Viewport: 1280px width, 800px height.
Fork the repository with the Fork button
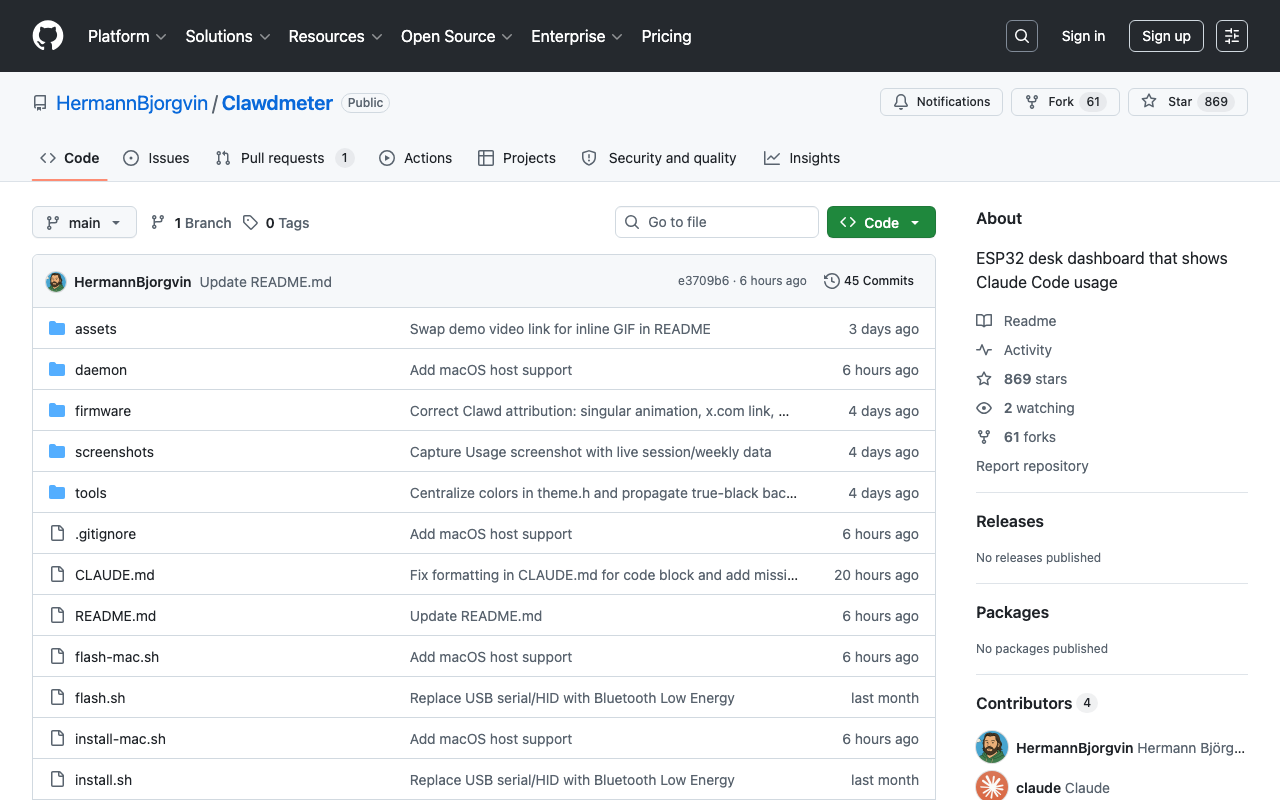[1065, 102]
